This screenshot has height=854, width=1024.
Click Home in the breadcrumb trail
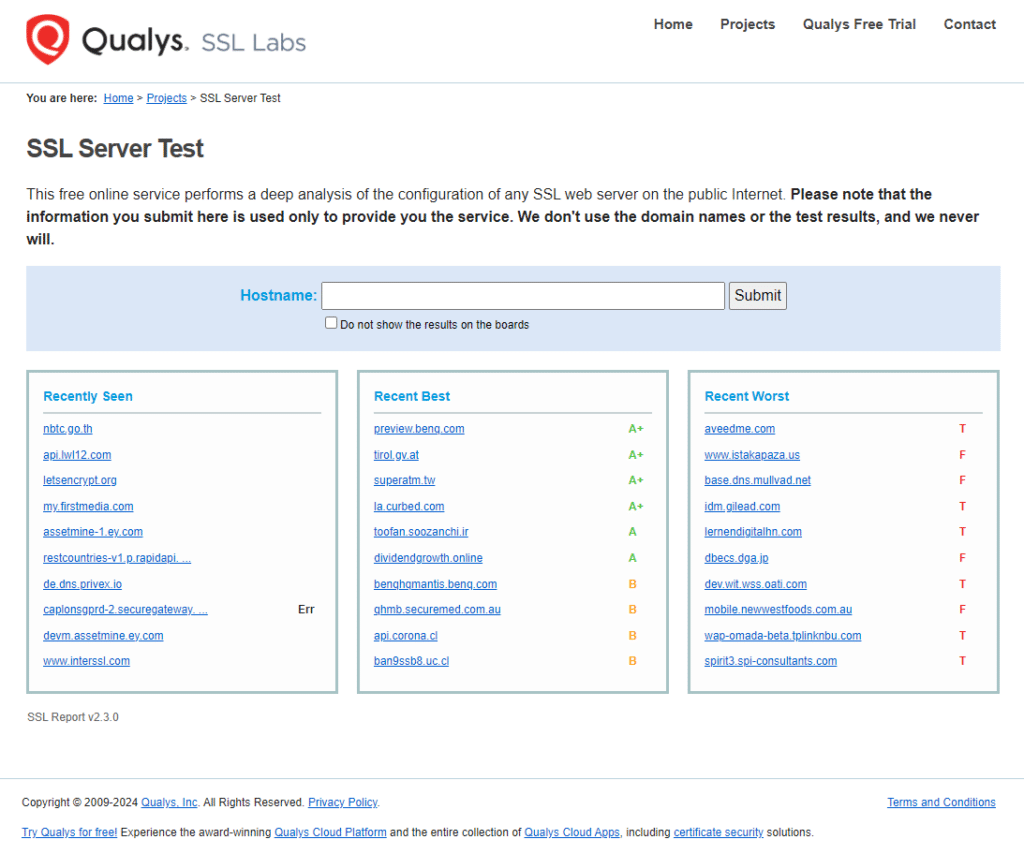coord(118,97)
